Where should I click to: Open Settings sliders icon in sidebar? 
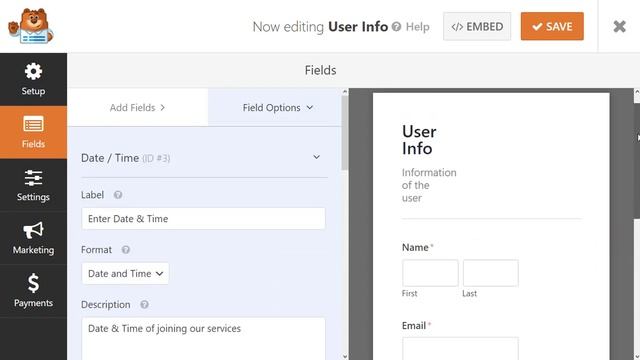coord(33,178)
